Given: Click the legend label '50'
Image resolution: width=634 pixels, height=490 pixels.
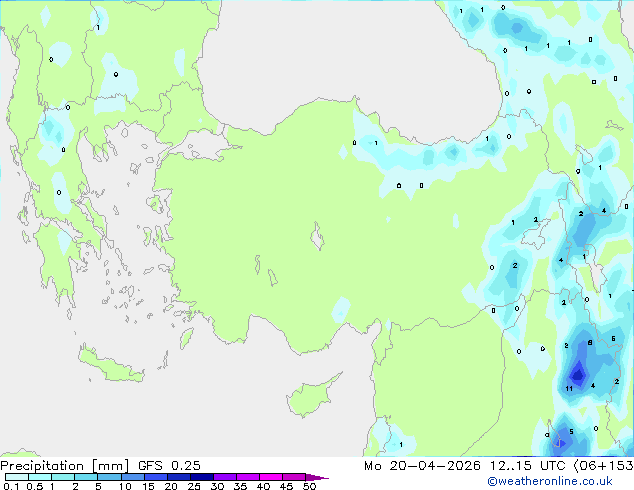Looking at the screenshot, I should (310, 486).
